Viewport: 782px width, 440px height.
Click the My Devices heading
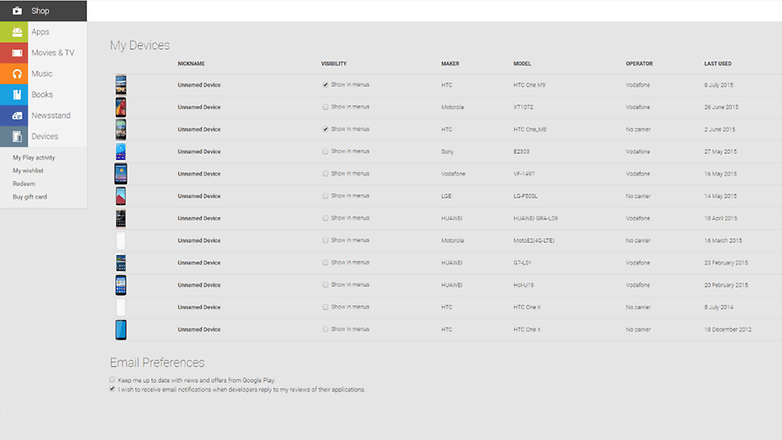click(x=140, y=45)
